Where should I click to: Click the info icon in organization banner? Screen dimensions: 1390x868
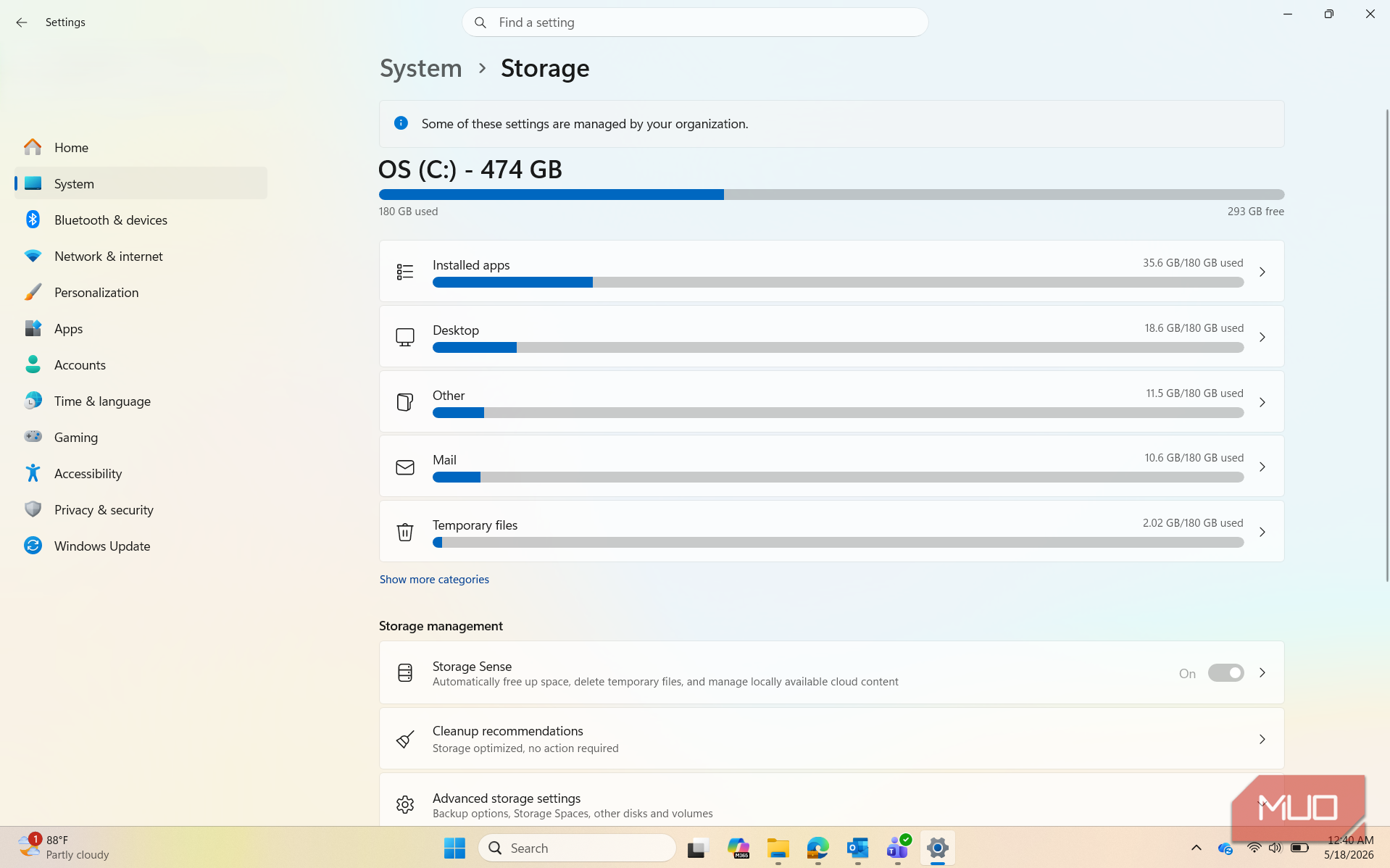(401, 123)
